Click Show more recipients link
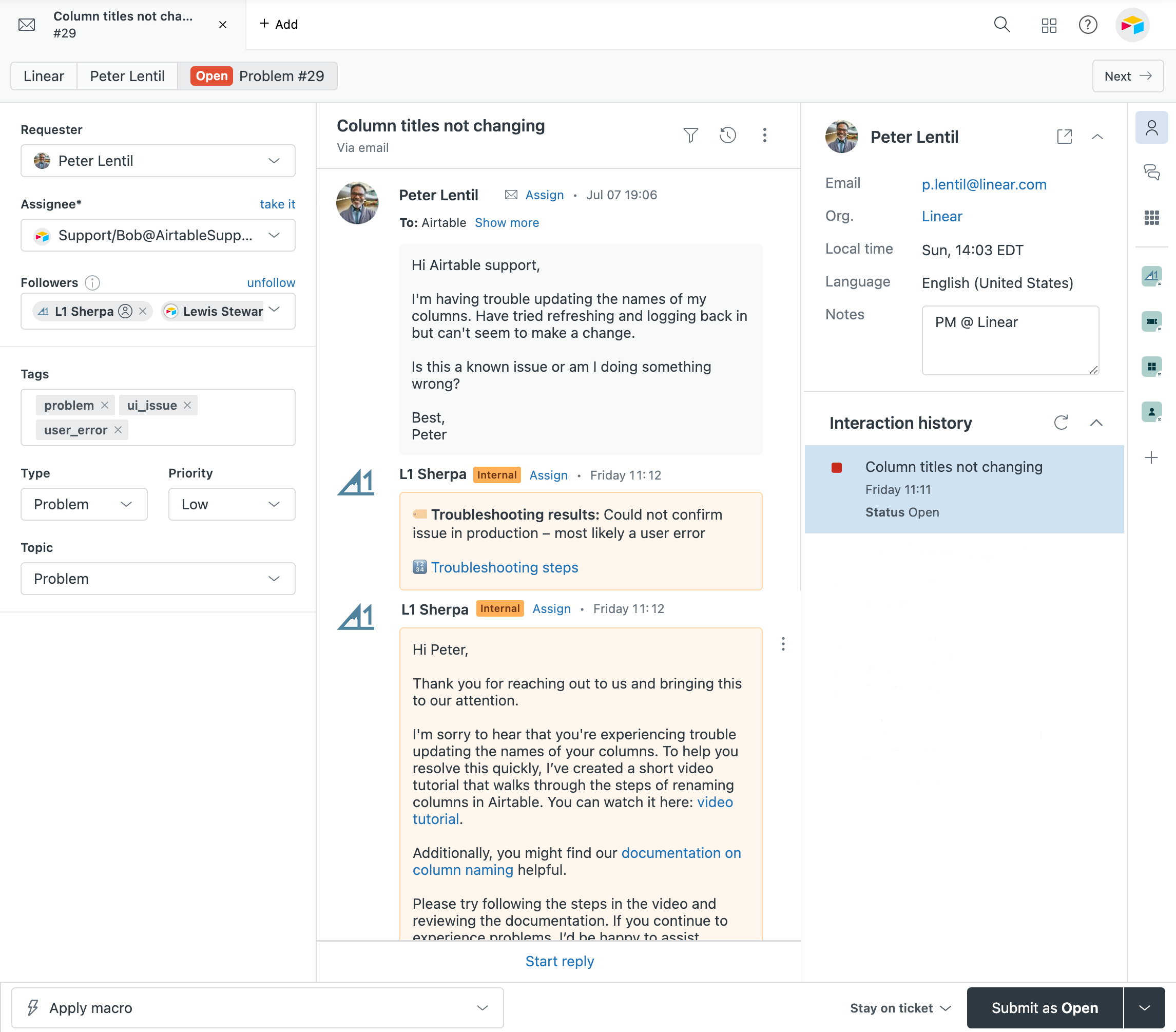Viewport: 1176px width, 1032px height. pyautogui.click(x=507, y=223)
